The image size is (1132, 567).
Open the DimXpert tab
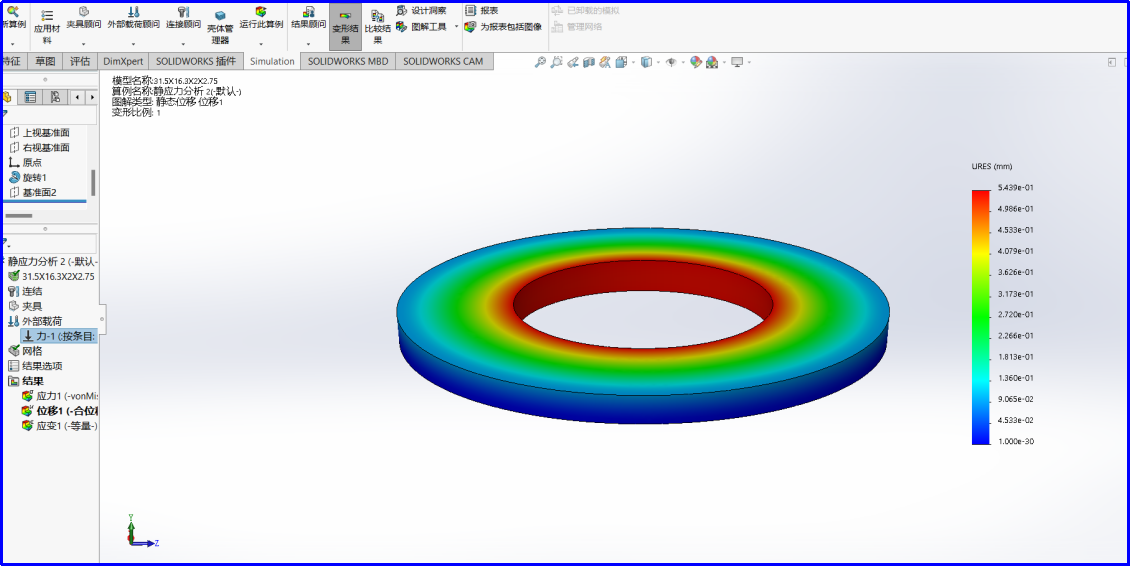pyautogui.click(x=123, y=61)
